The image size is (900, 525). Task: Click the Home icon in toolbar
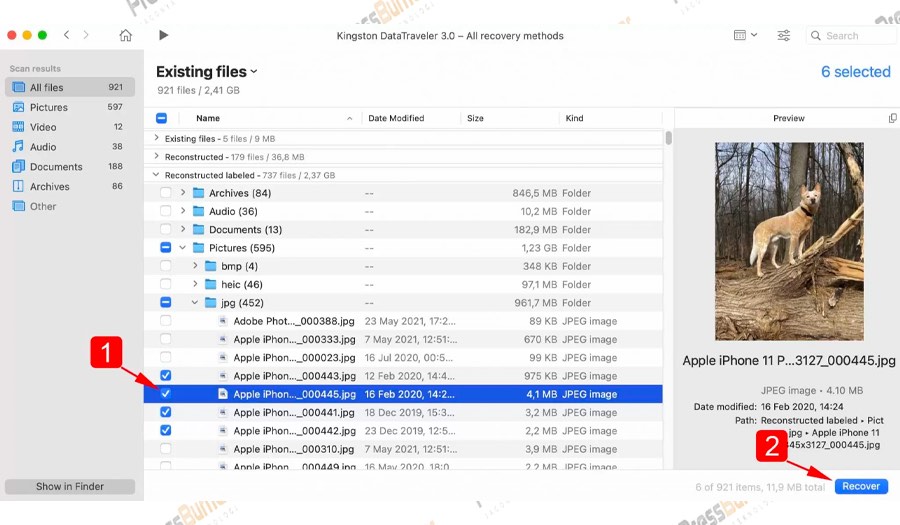click(x=125, y=36)
